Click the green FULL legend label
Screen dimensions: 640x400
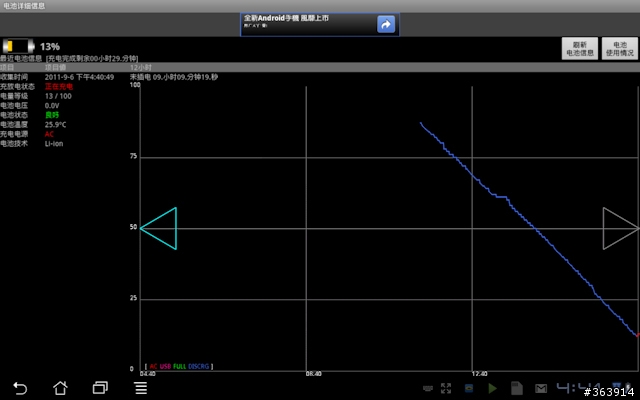coord(179,367)
